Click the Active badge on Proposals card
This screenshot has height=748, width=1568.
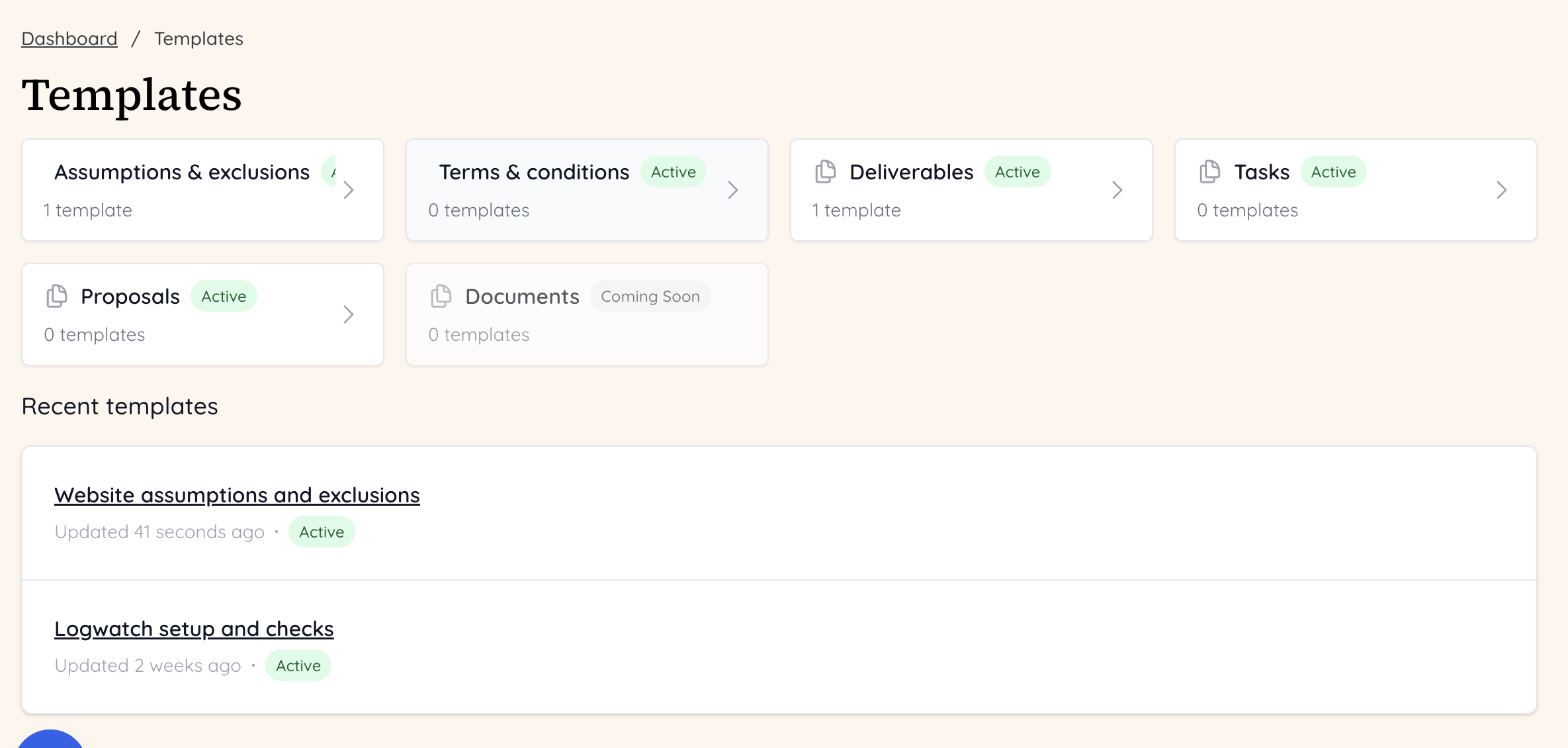(224, 297)
